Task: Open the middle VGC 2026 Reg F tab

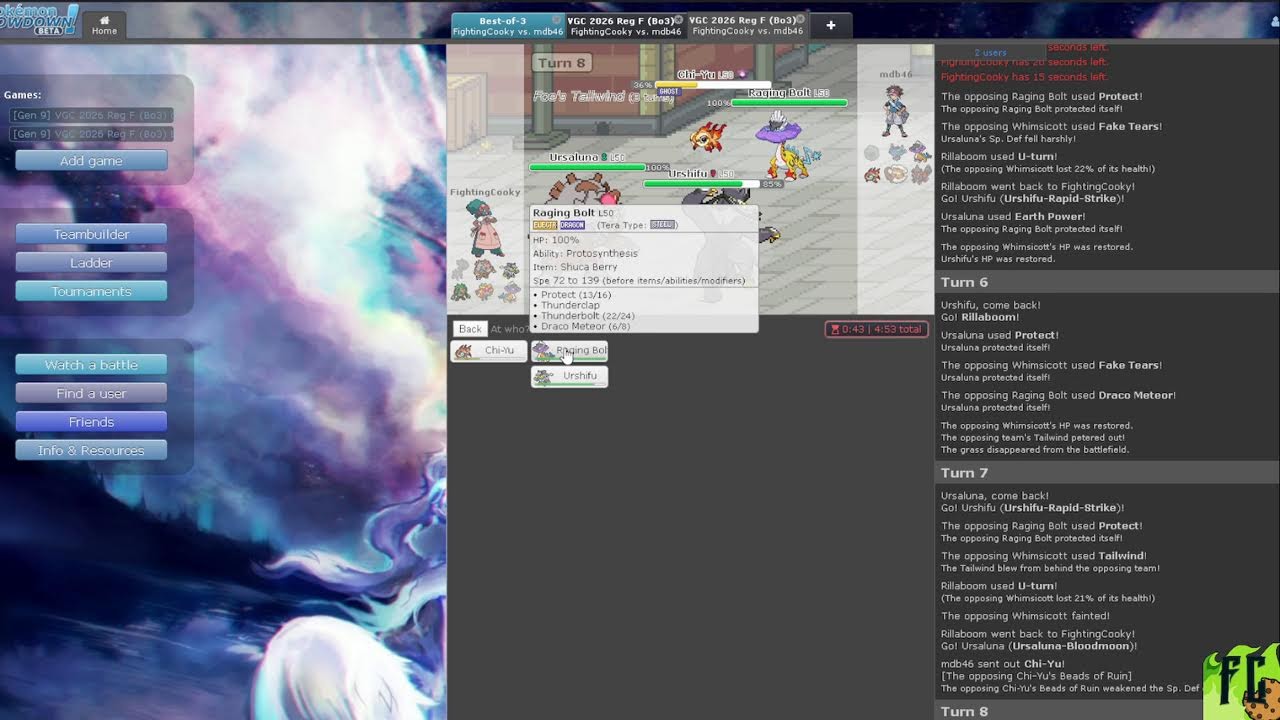Action: tap(626, 26)
